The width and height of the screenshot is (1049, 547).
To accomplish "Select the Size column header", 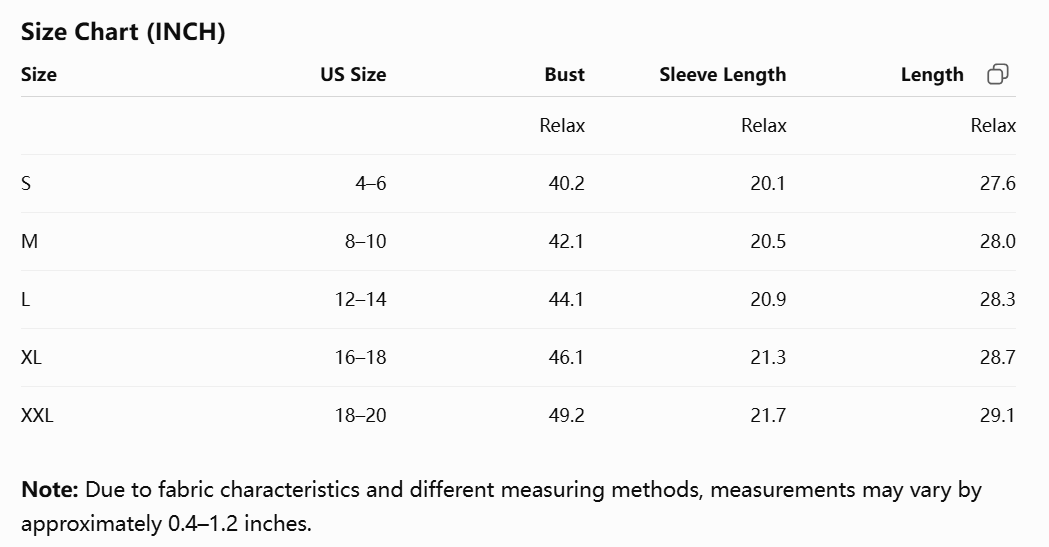I will tap(39, 74).
